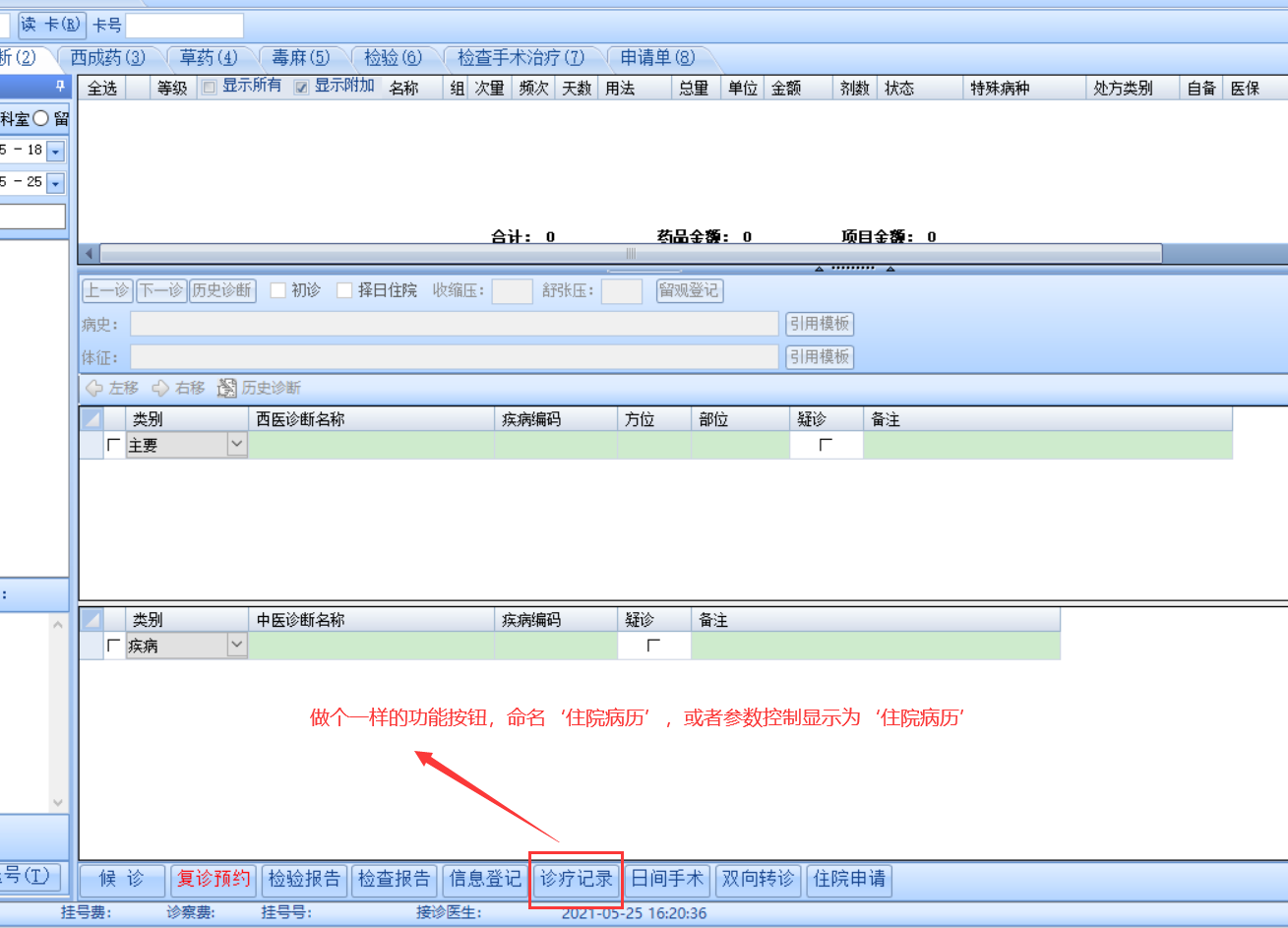This screenshot has height=928, width=1288.
Task: Click the 西医诊断名称 cell in the 主要 row
Action: tap(371, 445)
